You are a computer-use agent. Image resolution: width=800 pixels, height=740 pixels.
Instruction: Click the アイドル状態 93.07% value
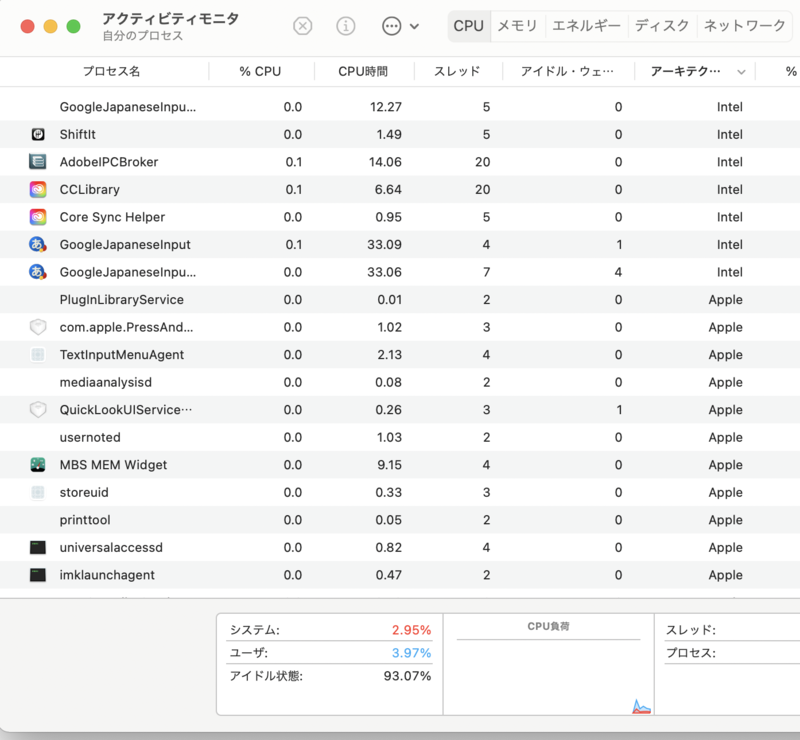[x=407, y=676]
